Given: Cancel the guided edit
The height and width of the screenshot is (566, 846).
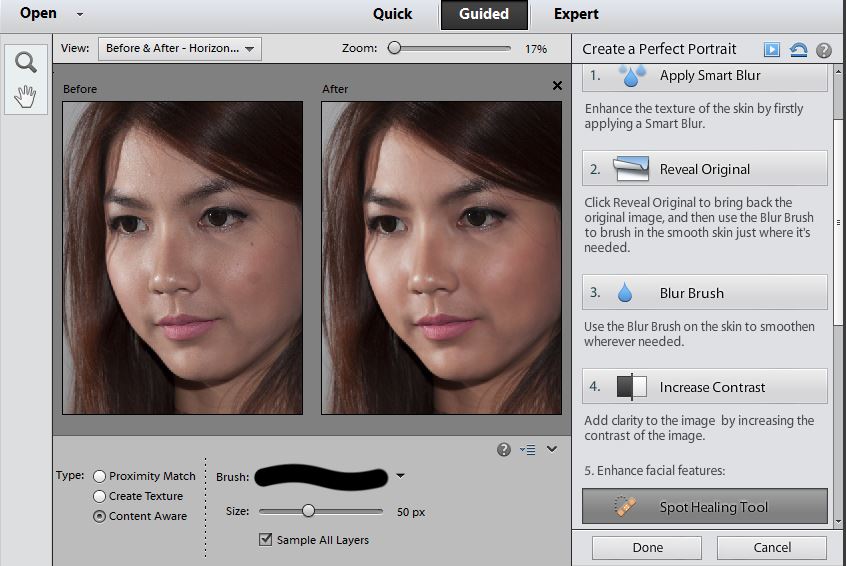Looking at the screenshot, I should pyautogui.click(x=772, y=548).
